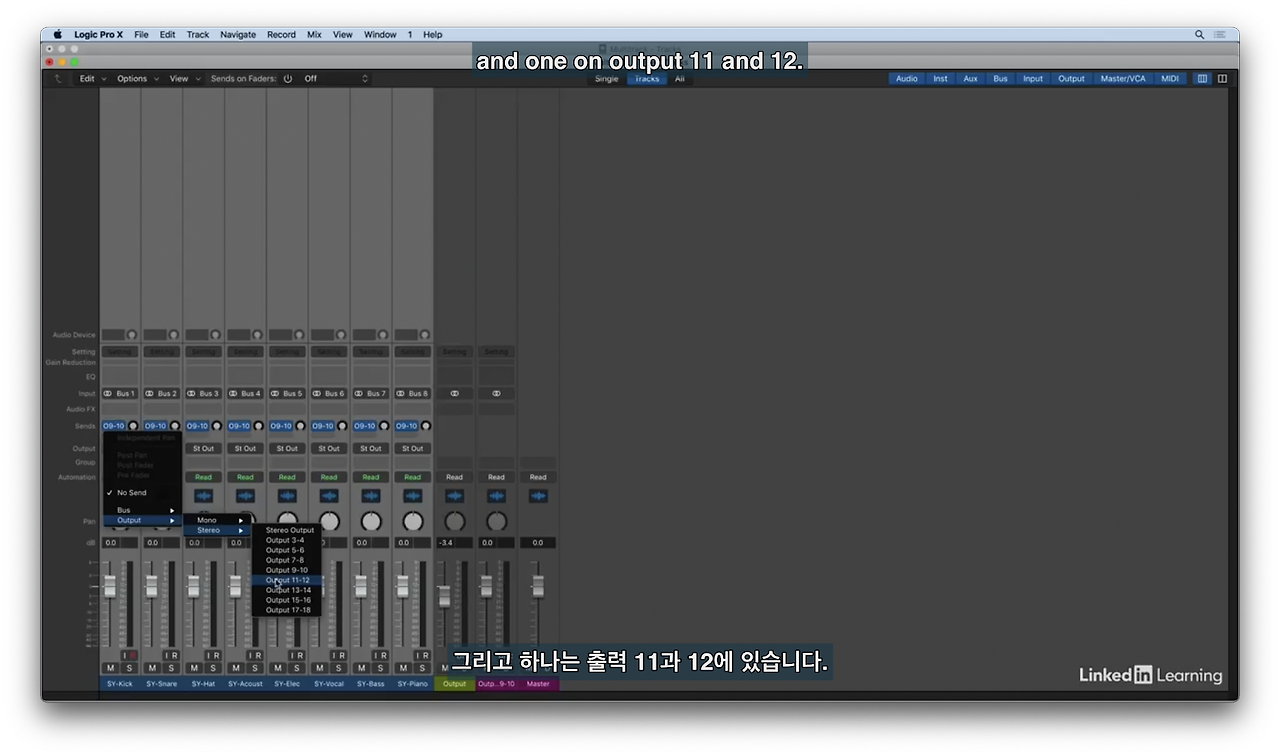
Task: Mute the SY-Kick channel
Action: [x=111, y=668]
